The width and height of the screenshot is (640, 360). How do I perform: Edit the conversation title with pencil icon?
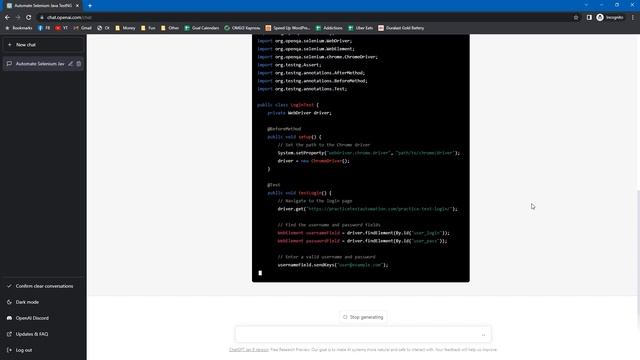pyautogui.click(x=71, y=64)
